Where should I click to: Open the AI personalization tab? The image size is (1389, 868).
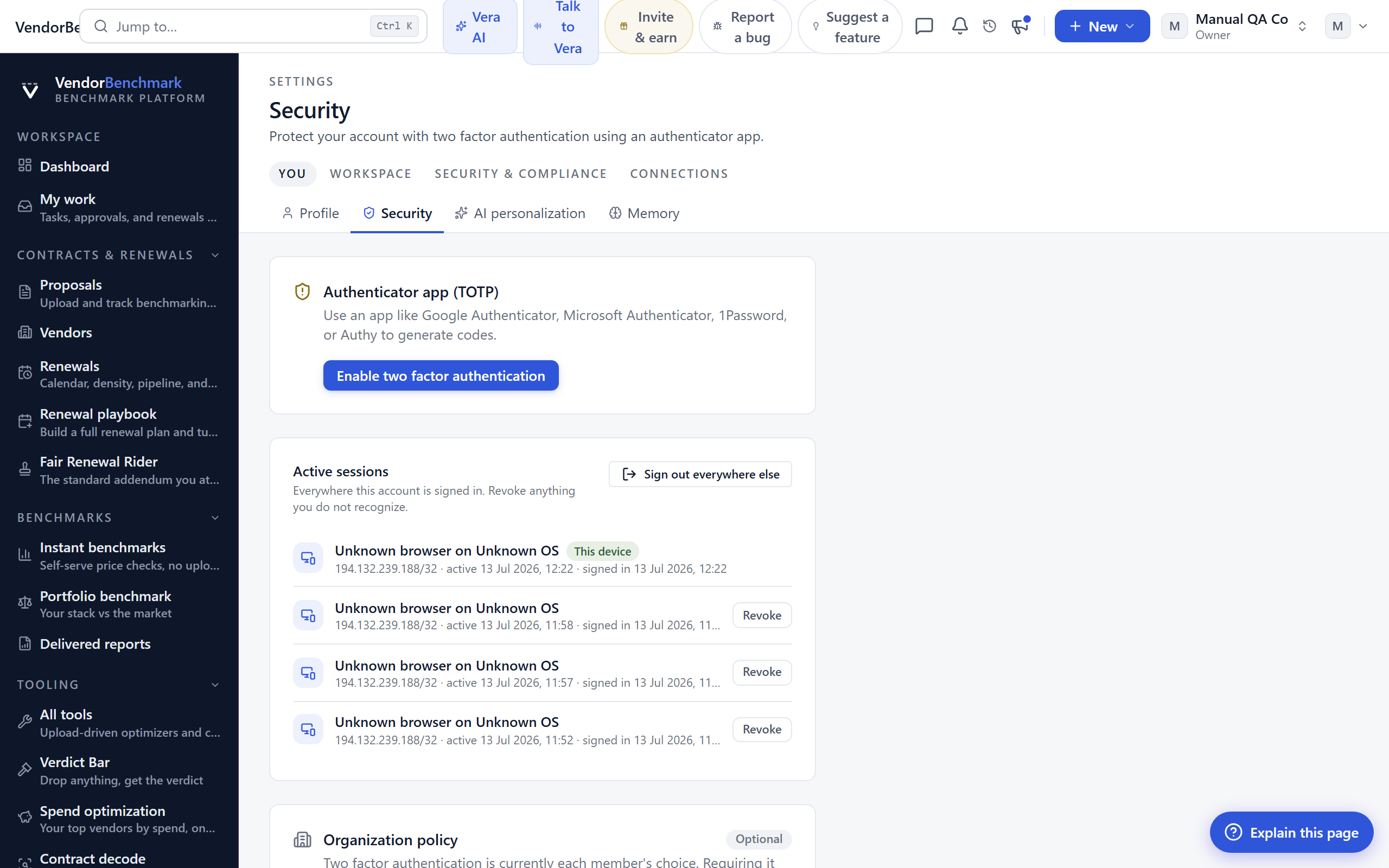520,213
